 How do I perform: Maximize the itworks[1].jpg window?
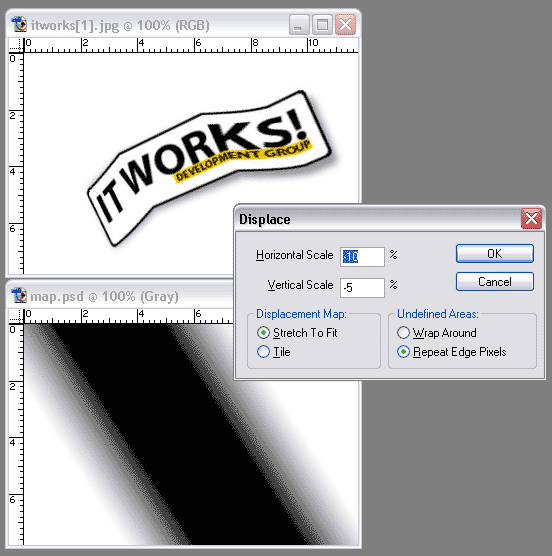pos(322,24)
